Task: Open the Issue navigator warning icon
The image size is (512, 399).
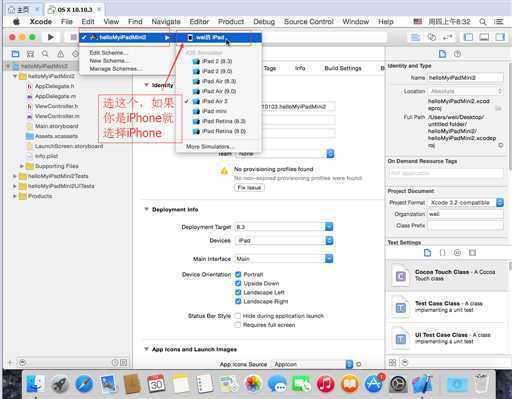Action: [x=60, y=54]
